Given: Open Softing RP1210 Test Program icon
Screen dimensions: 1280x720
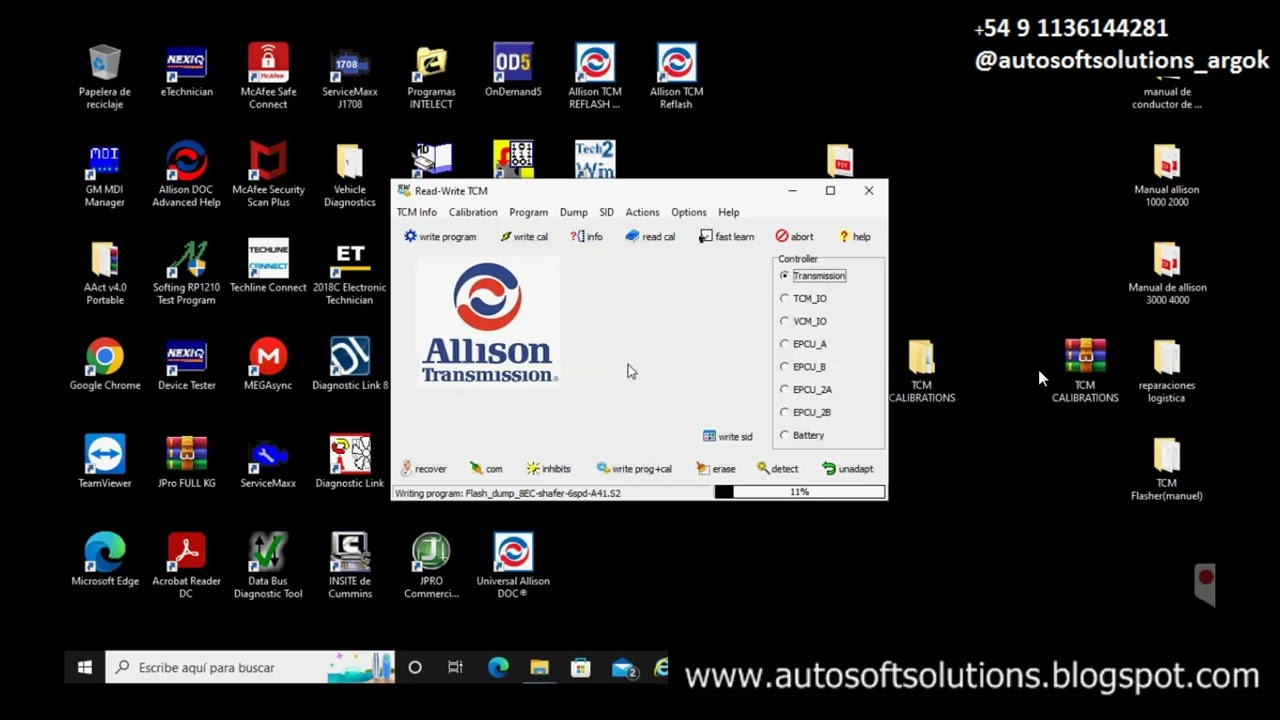Looking at the screenshot, I should click(187, 273).
